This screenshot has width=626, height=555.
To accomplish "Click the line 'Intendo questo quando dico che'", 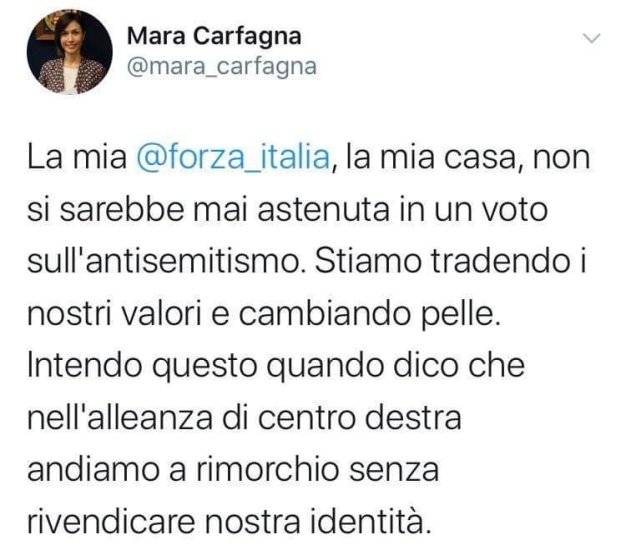I will click(x=276, y=367).
